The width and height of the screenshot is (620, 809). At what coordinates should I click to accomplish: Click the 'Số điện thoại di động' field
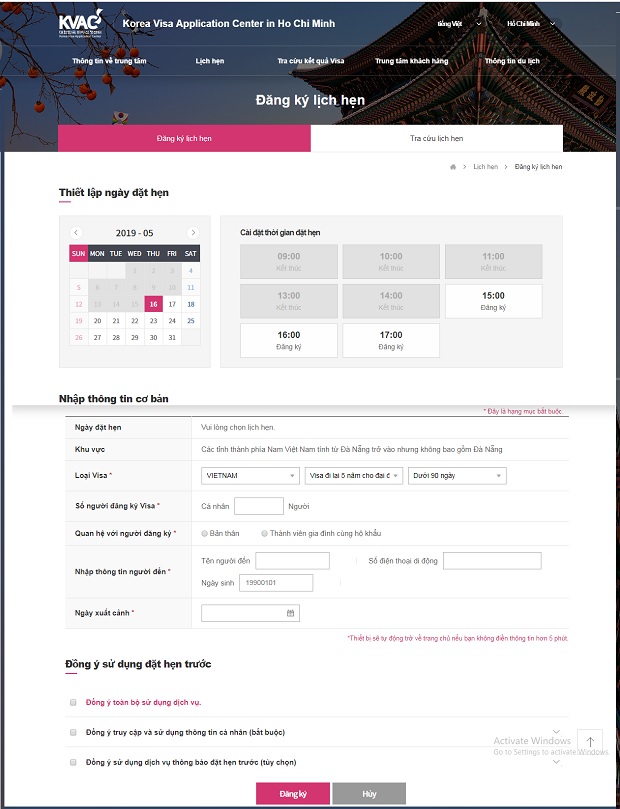pyautogui.click(x=491, y=561)
